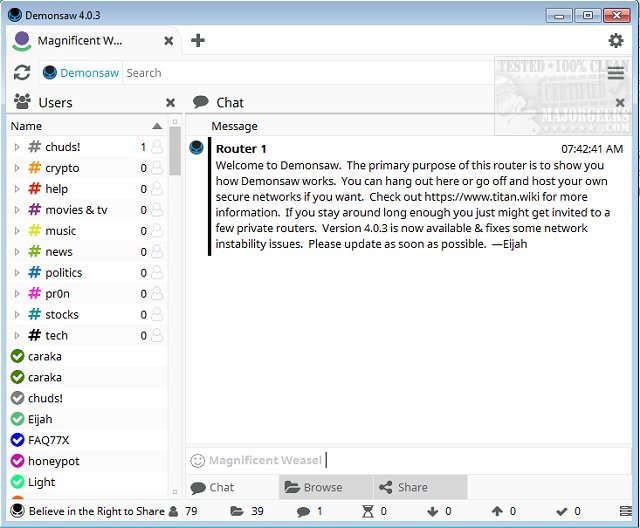Click the Chat panel speech bubble icon
The width and height of the screenshot is (640, 528).
click(200, 102)
